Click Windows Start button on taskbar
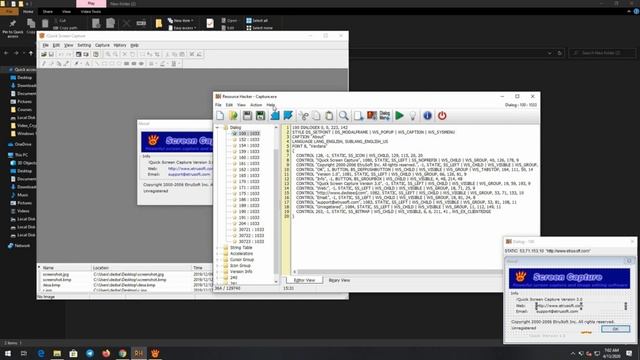The image size is (640, 360). 8,353
